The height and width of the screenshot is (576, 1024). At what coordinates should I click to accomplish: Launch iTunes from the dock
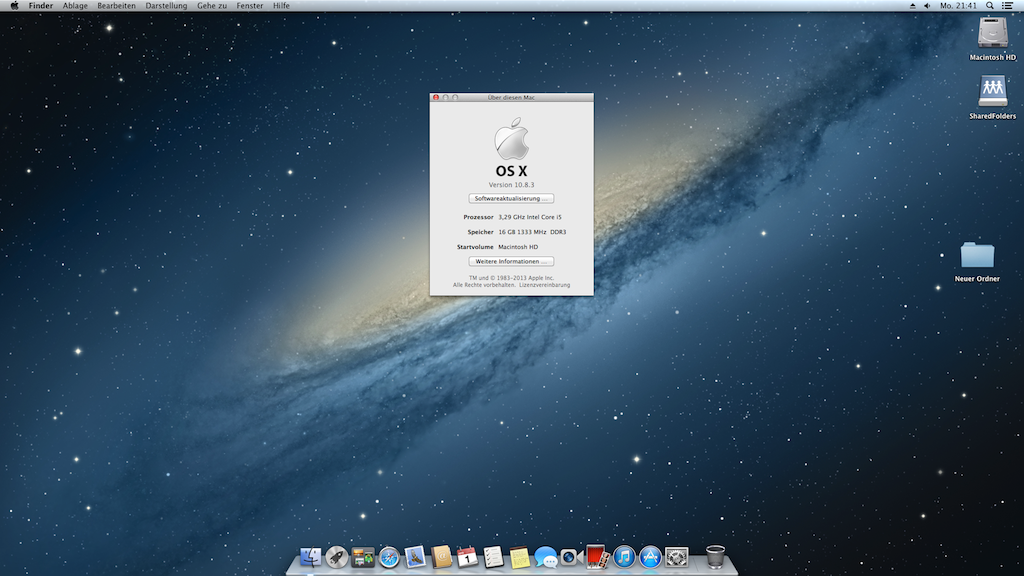(624, 557)
